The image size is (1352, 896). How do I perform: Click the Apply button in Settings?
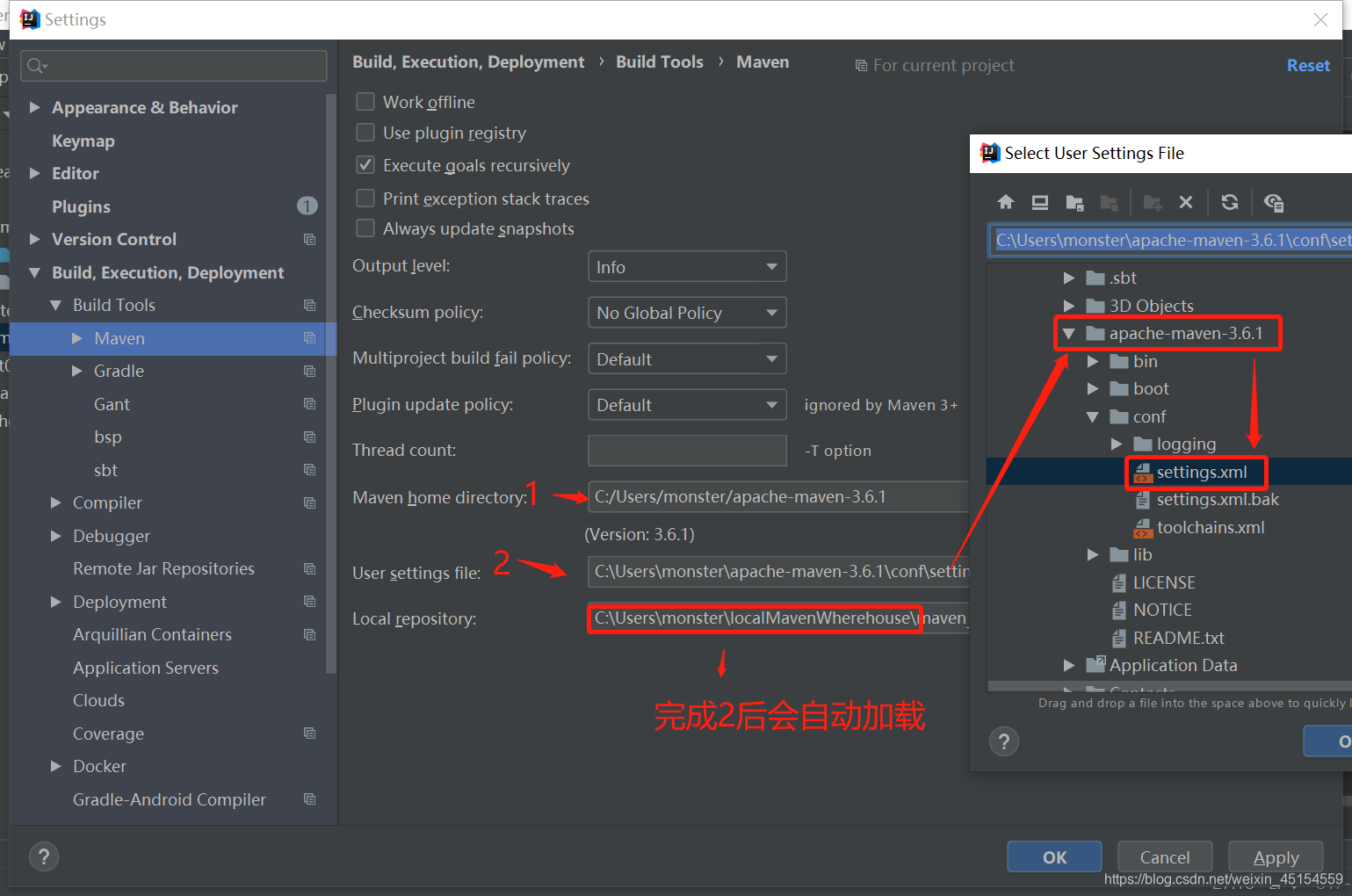(1276, 857)
